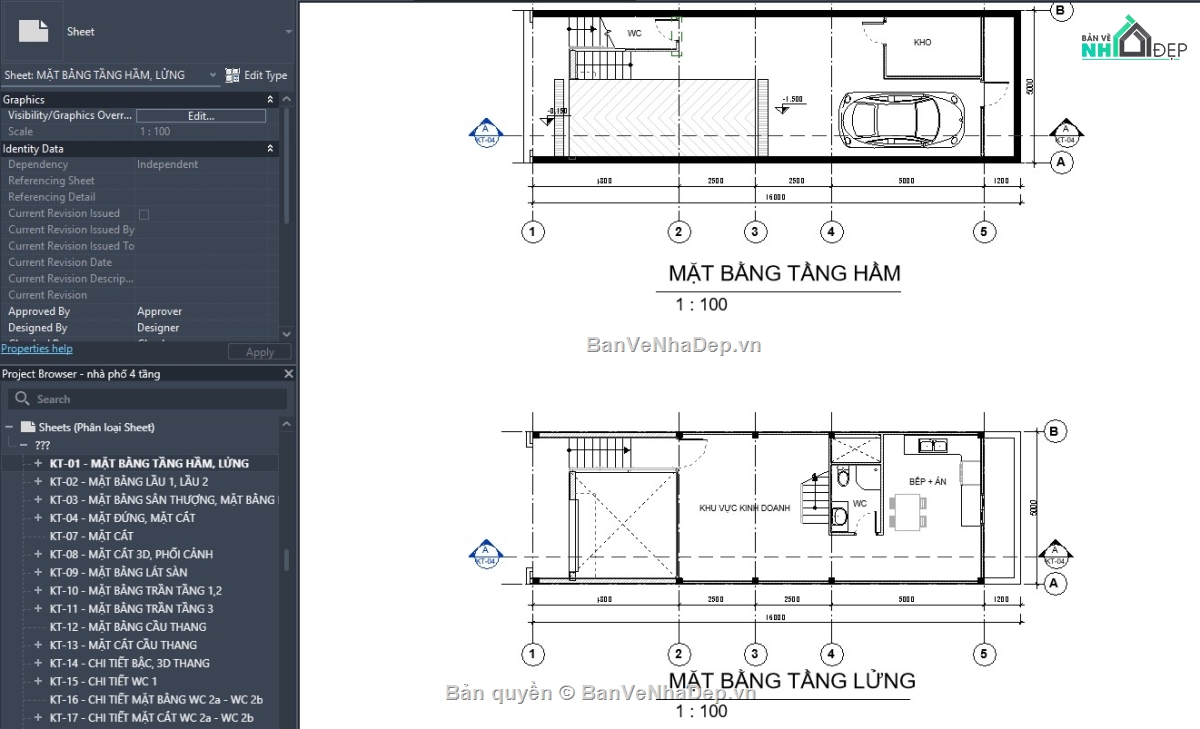The image size is (1200, 729).
Task: Select grid bubble 2 under the TẦNG LỬNG plan
Action: click(679, 655)
